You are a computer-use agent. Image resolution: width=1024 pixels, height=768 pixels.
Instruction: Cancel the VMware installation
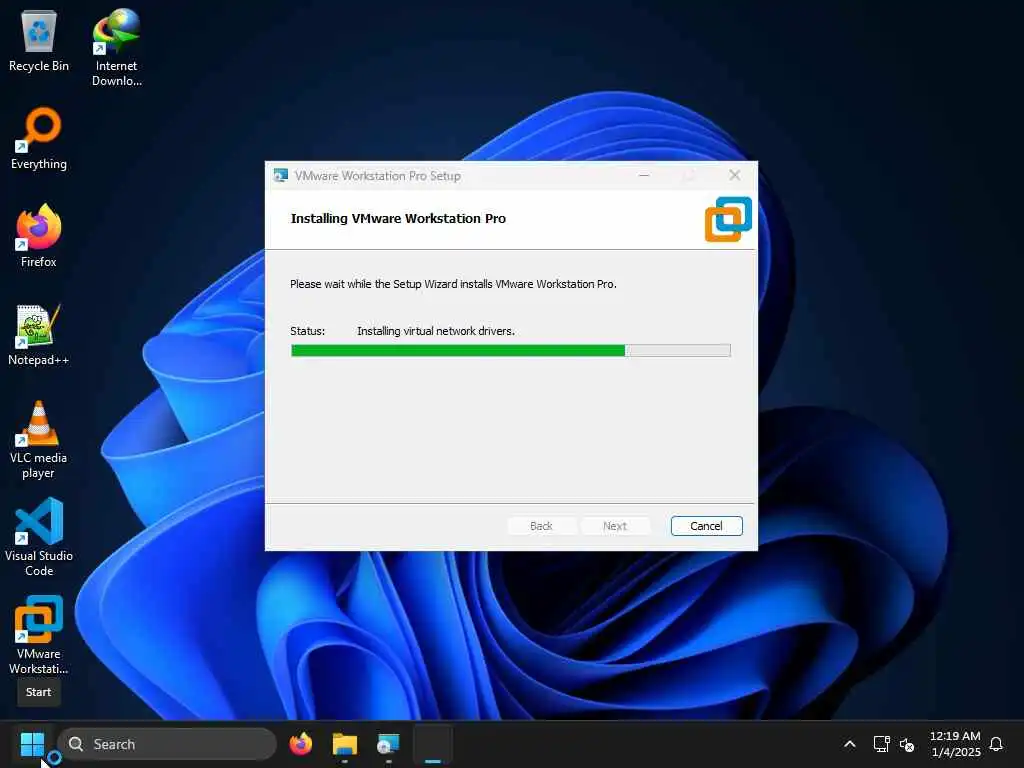pos(706,526)
